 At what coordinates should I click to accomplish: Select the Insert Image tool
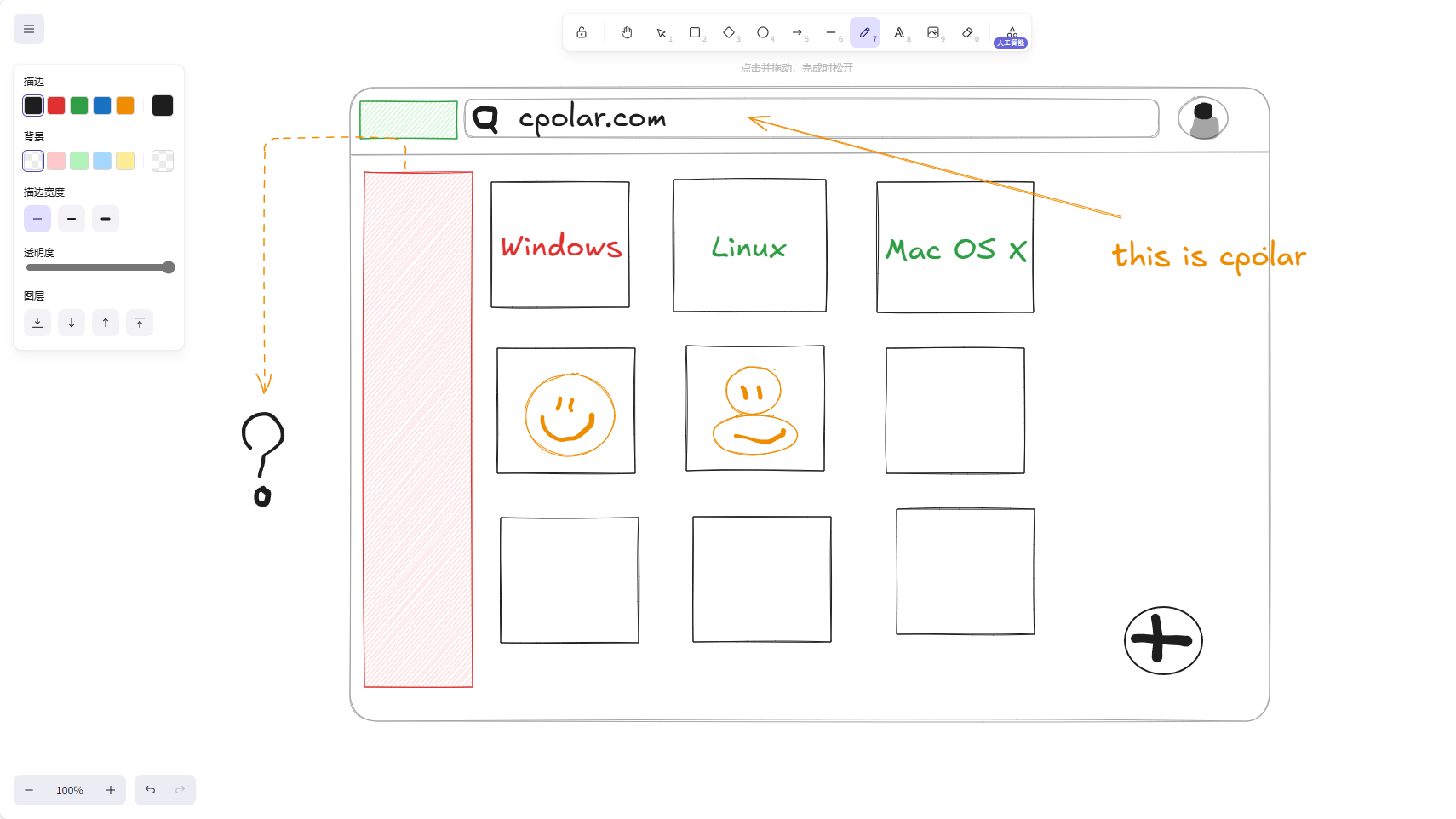click(933, 32)
